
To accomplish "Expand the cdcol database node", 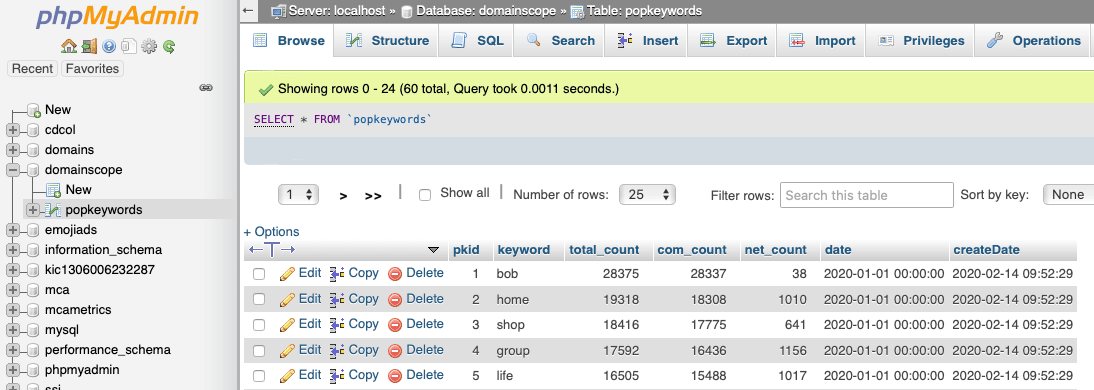I will [x=13, y=130].
